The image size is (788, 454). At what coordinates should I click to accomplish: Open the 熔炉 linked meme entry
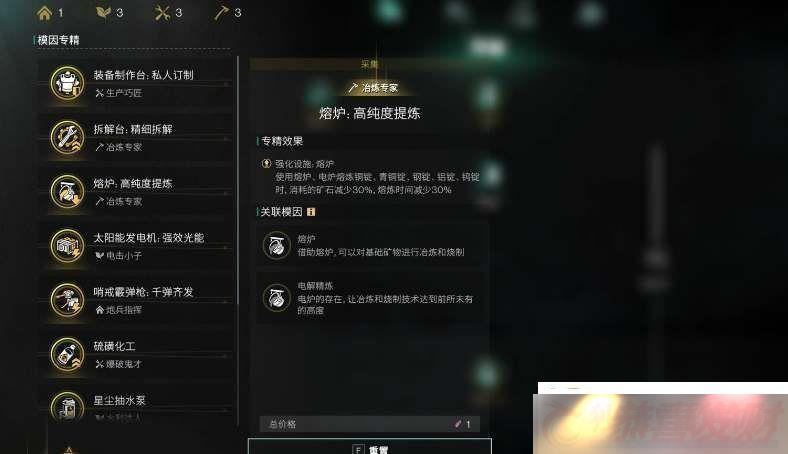(371, 246)
